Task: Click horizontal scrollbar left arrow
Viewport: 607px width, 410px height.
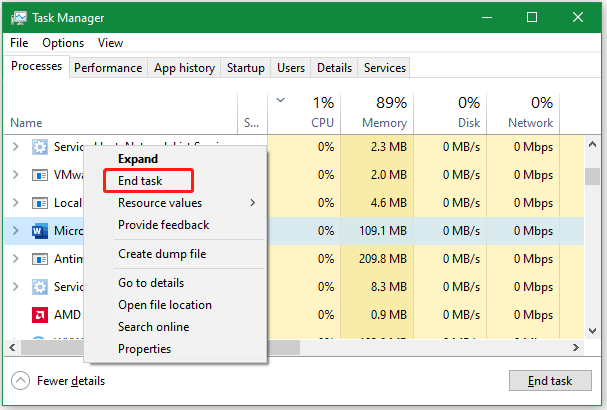Action: (x=12, y=348)
